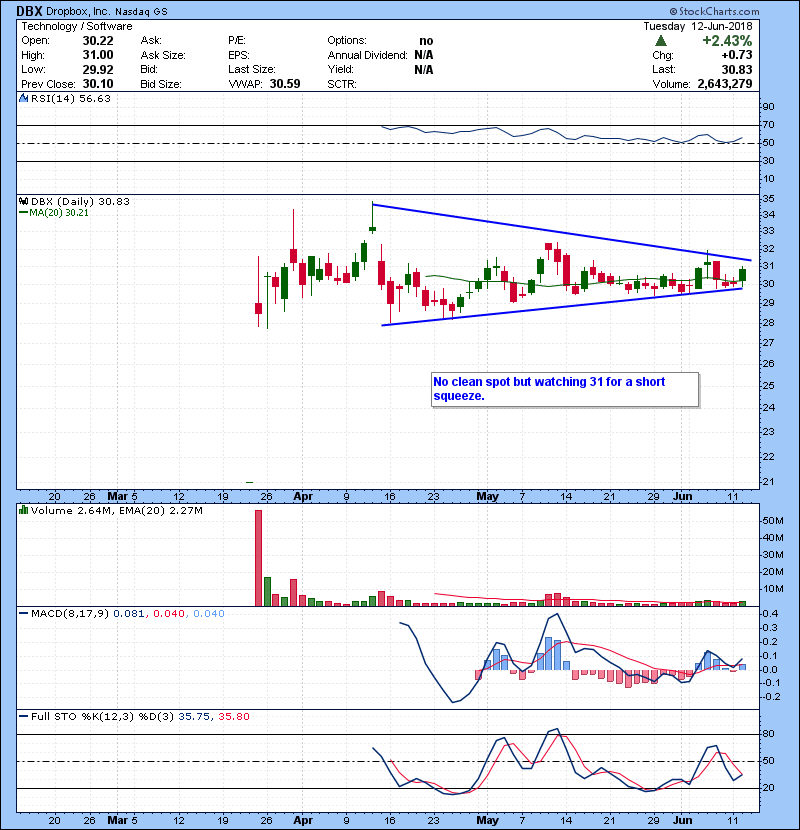Click the 90 label on RSI axis
Image resolution: width=800 pixels, height=830 pixels.
(x=768, y=107)
